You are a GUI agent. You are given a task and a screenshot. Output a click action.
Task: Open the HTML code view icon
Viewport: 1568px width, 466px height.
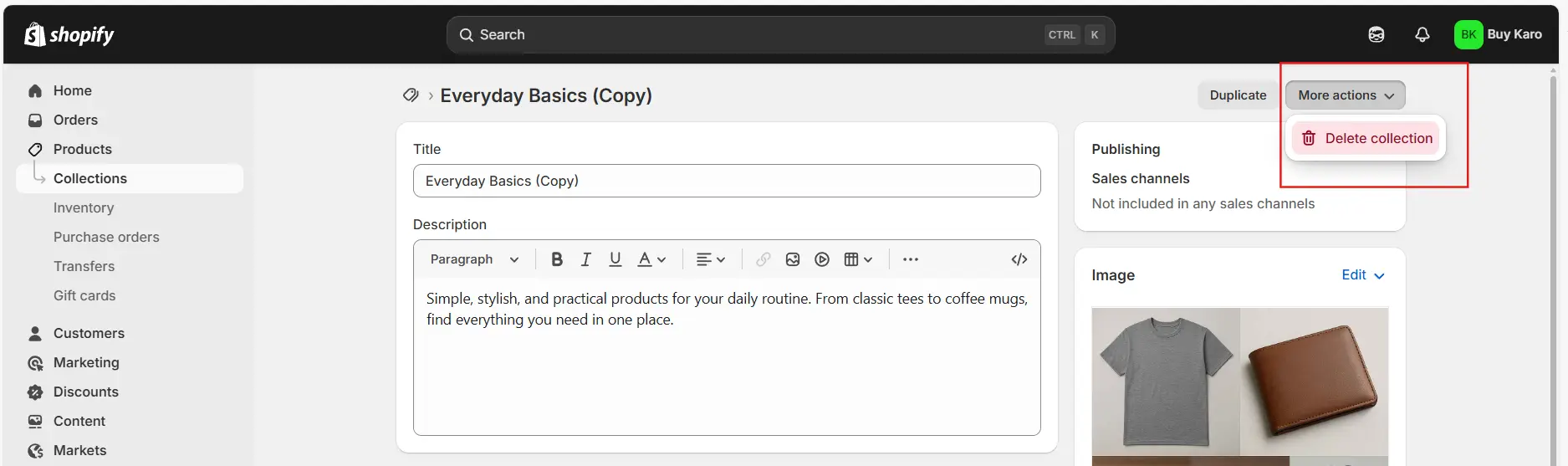(x=1019, y=259)
